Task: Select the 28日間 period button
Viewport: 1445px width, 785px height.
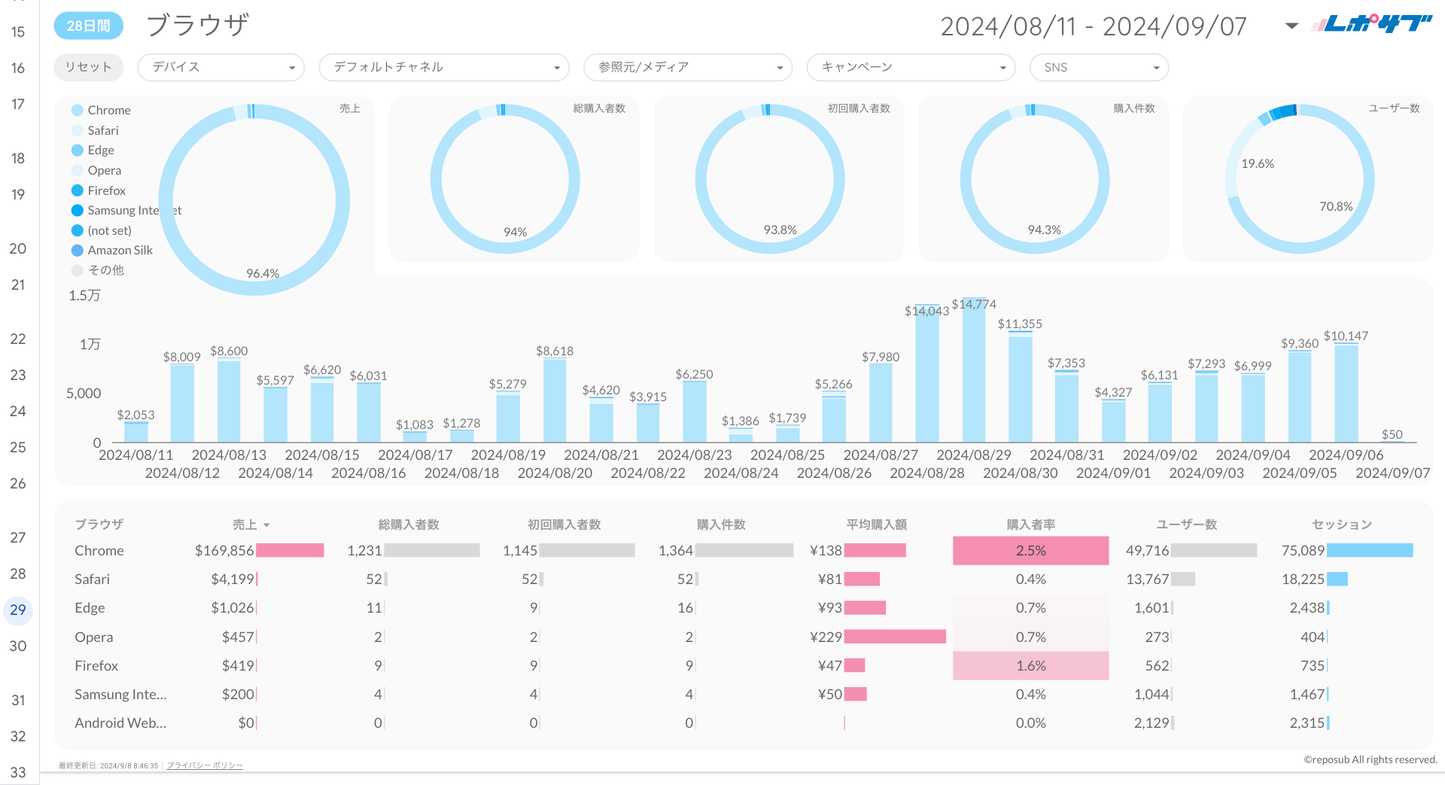Action: 88,26
